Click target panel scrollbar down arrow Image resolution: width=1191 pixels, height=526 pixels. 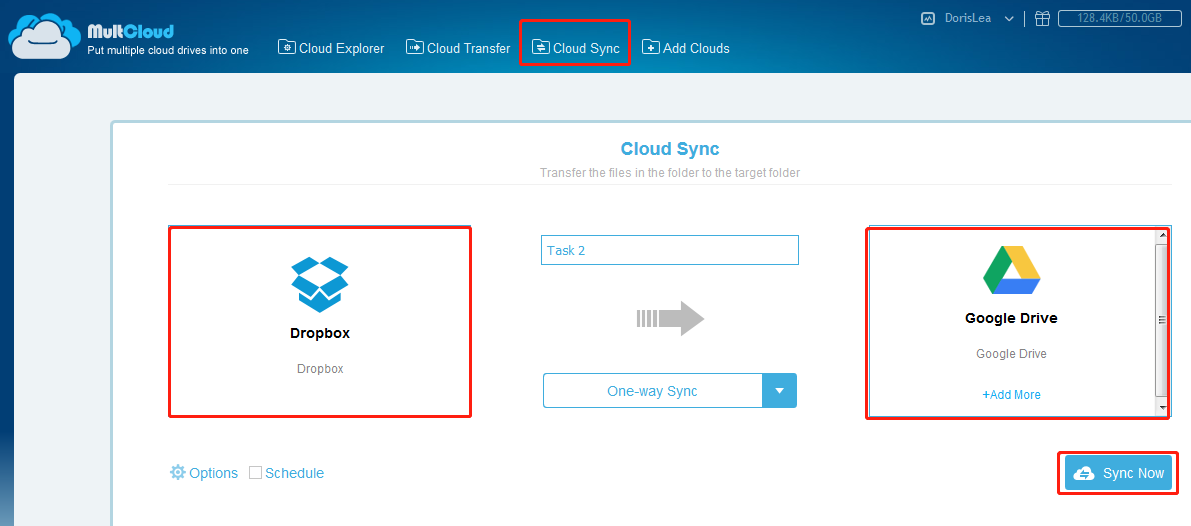pyautogui.click(x=1161, y=408)
